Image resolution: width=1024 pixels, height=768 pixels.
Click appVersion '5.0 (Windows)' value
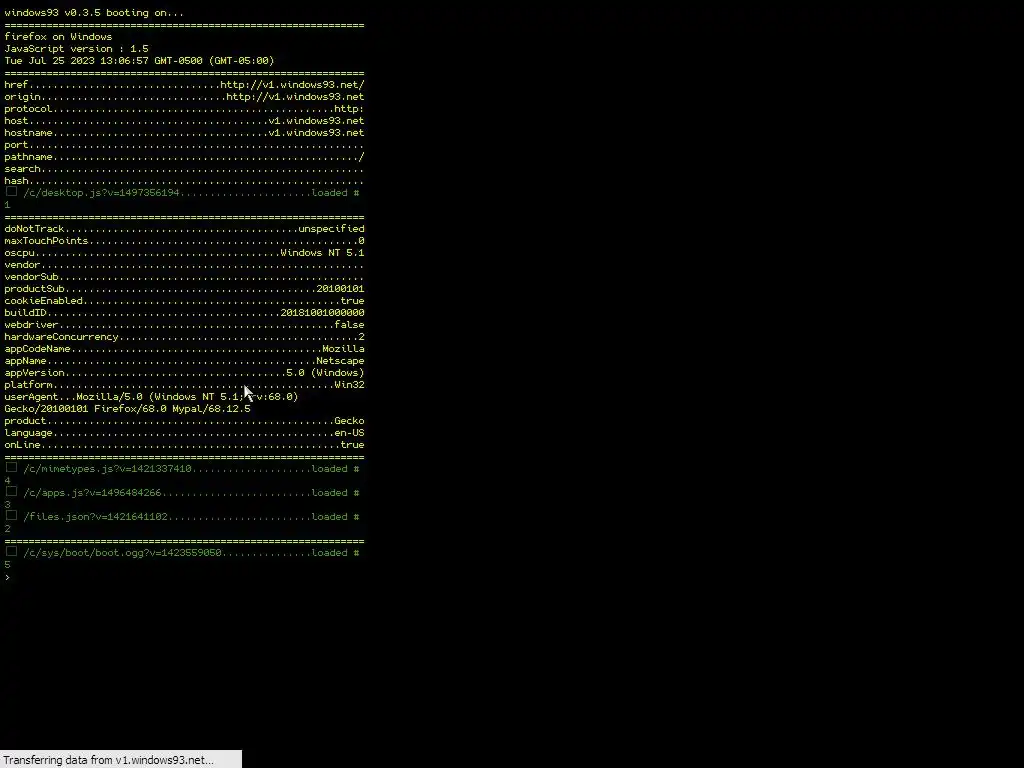click(x=325, y=373)
